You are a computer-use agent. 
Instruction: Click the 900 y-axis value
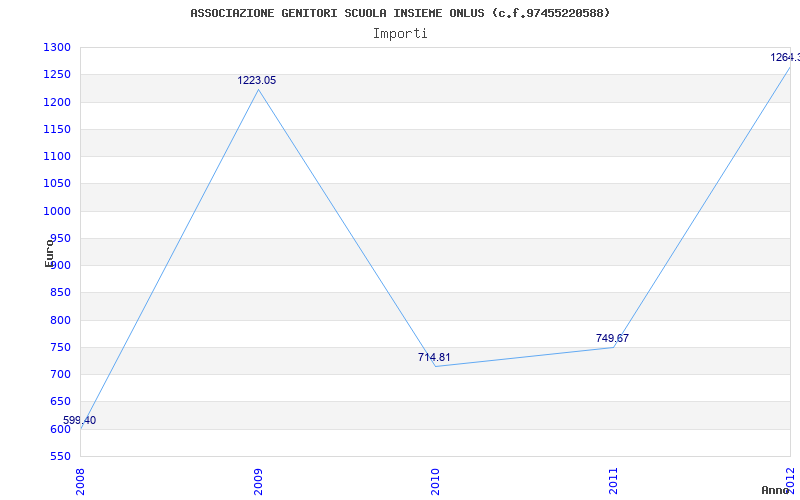coord(60,265)
